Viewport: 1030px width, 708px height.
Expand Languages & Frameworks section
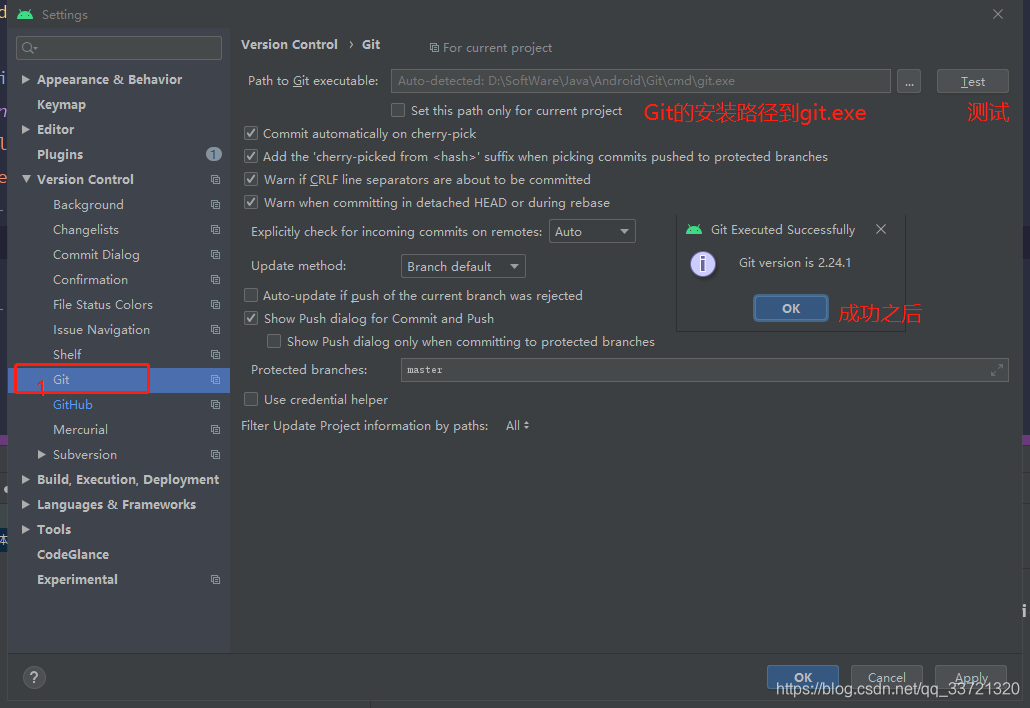tap(26, 504)
